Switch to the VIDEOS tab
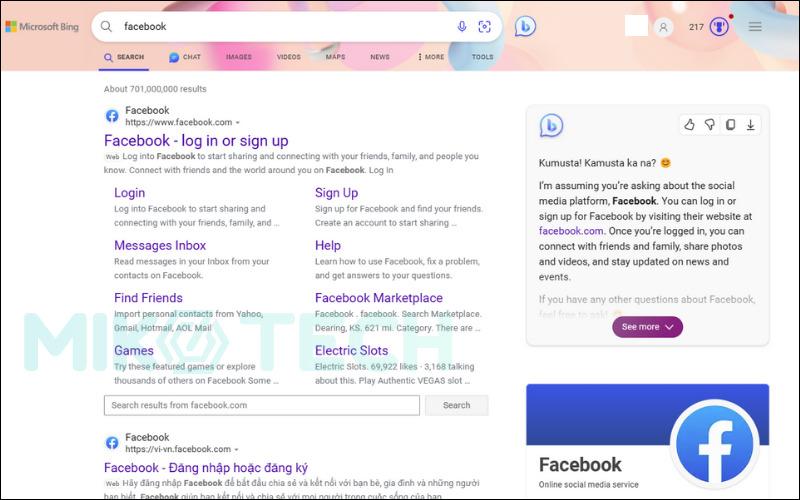Image resolution: width=800 pixels, height=500 pixels. click(289, 57)
